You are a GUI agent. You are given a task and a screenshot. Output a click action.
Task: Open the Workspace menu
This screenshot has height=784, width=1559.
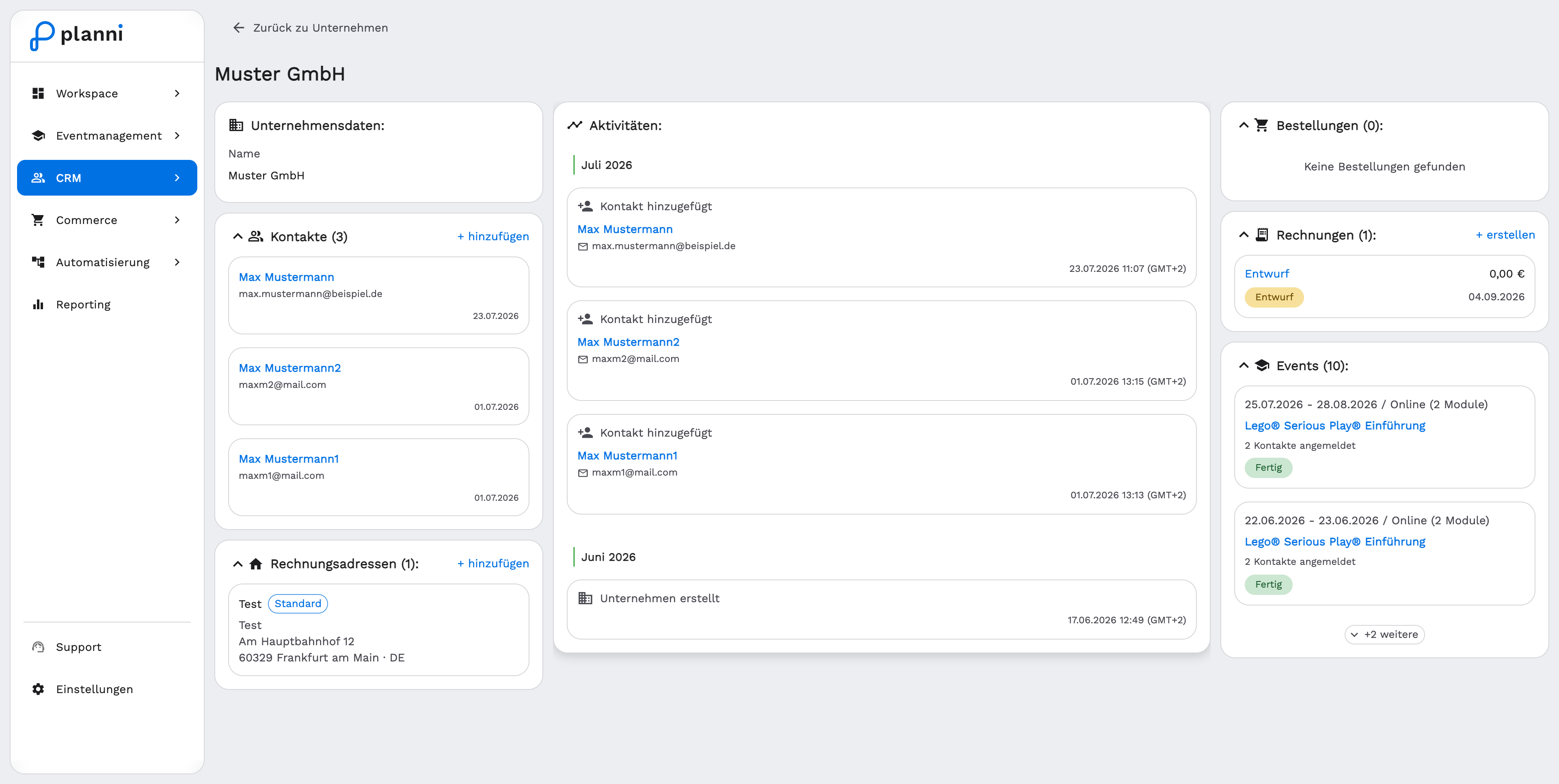pyautogui.click(x=107, y=93)
